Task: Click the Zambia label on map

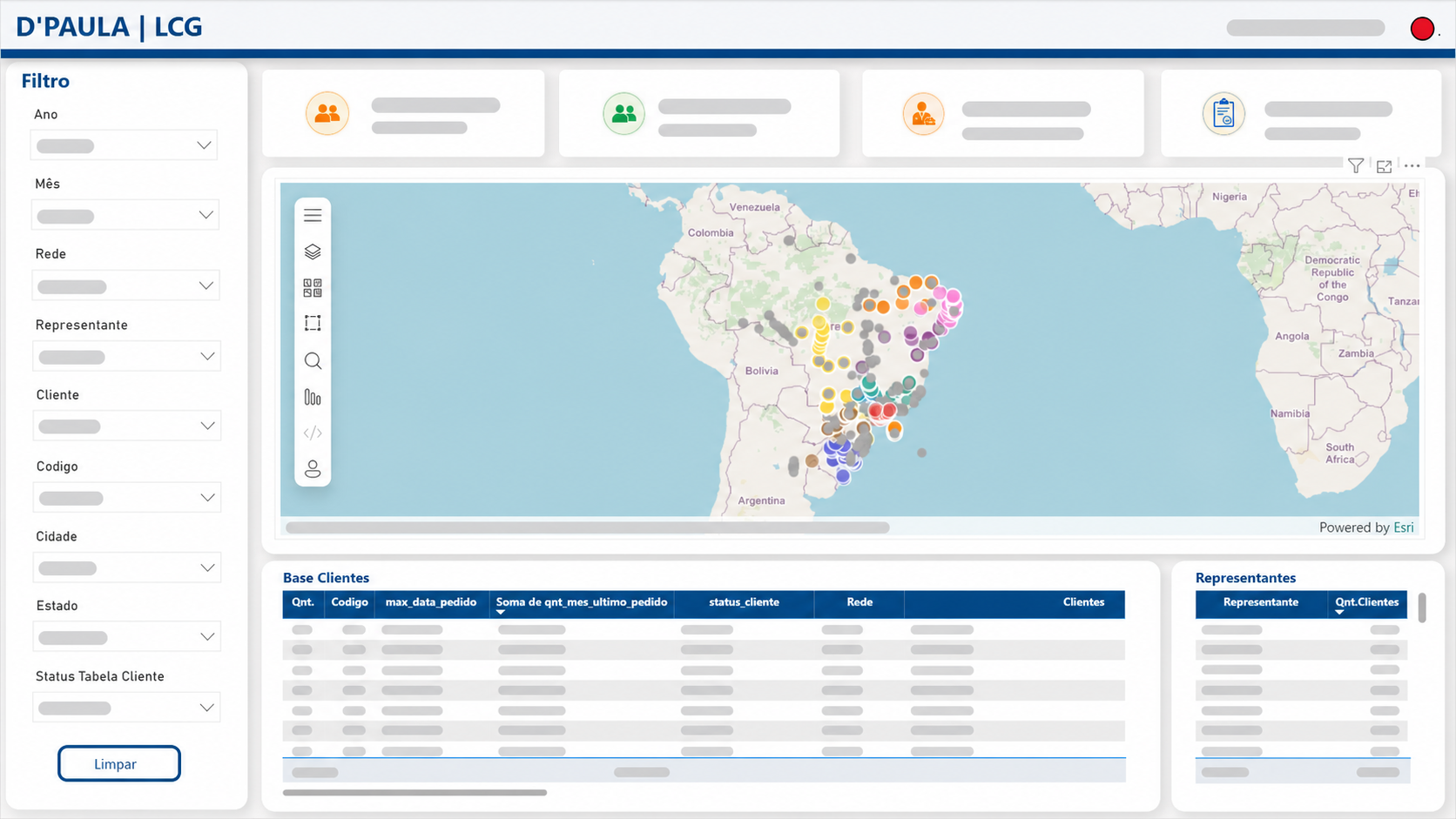Action: click(1357, 353)
